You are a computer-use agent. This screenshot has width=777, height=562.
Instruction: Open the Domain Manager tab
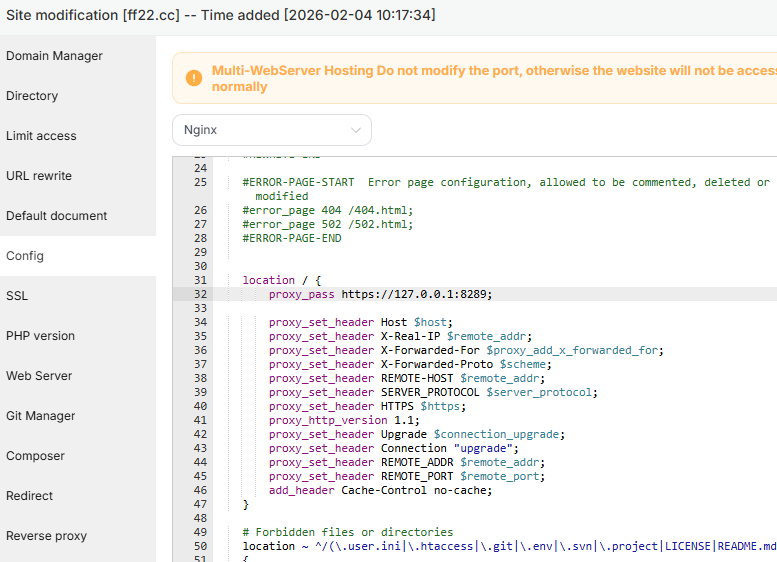pyautogui.click(x=54, y=56)
